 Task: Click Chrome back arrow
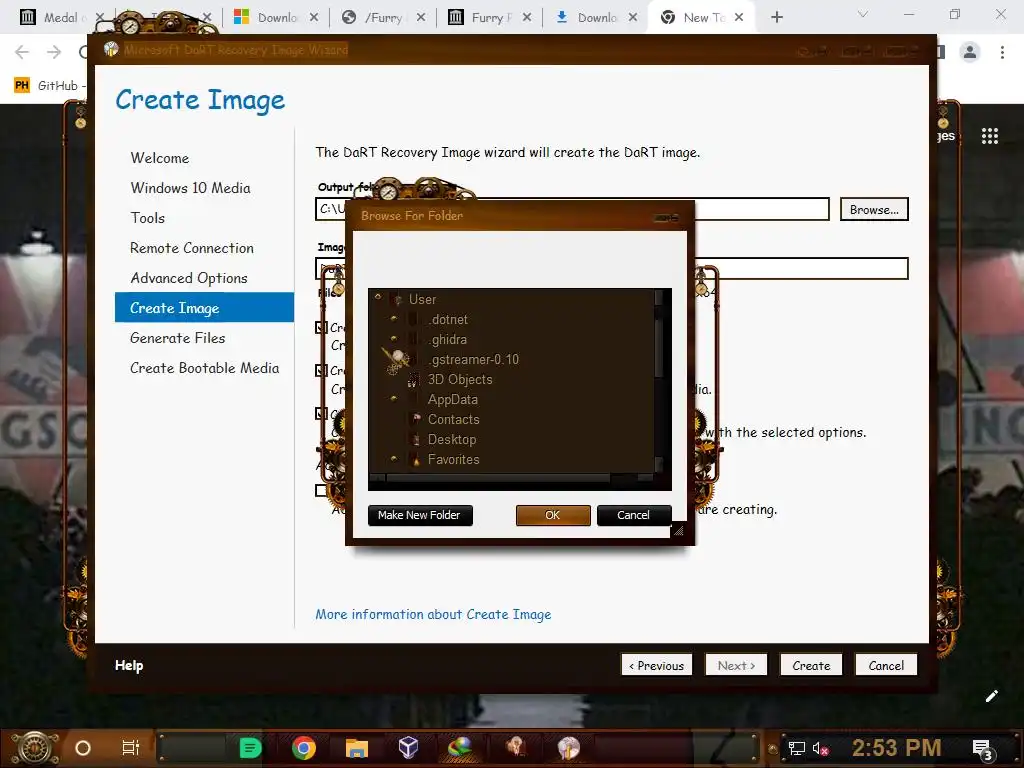(x=22, y=52)
